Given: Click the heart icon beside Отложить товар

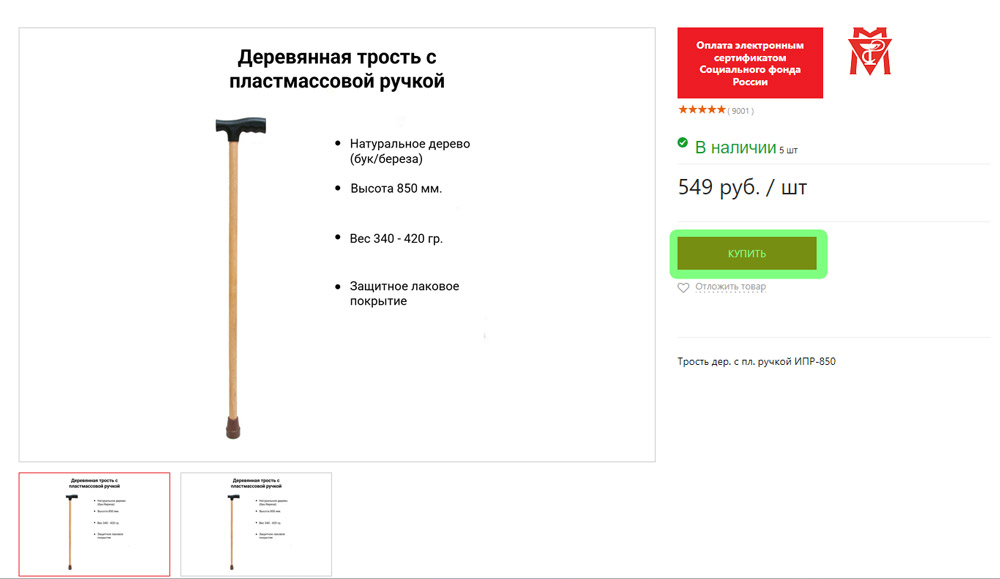Looking at the screenshot, I should (x=683, y=288).
